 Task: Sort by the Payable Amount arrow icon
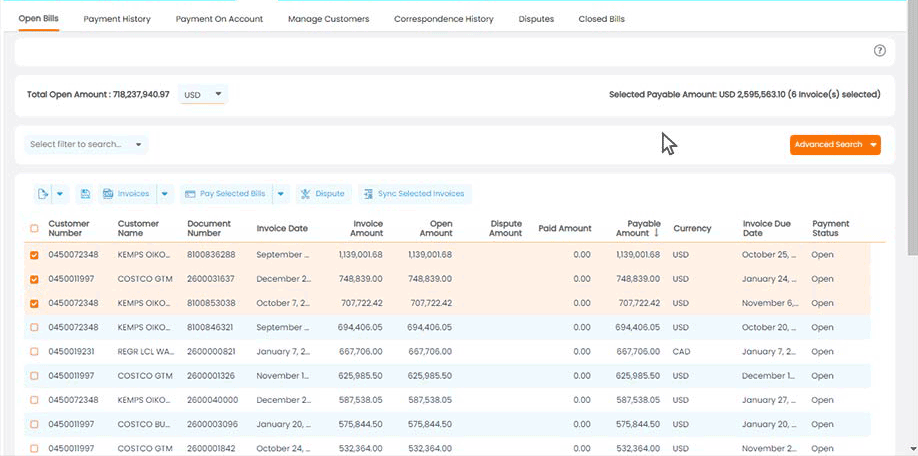coord(657,233)
